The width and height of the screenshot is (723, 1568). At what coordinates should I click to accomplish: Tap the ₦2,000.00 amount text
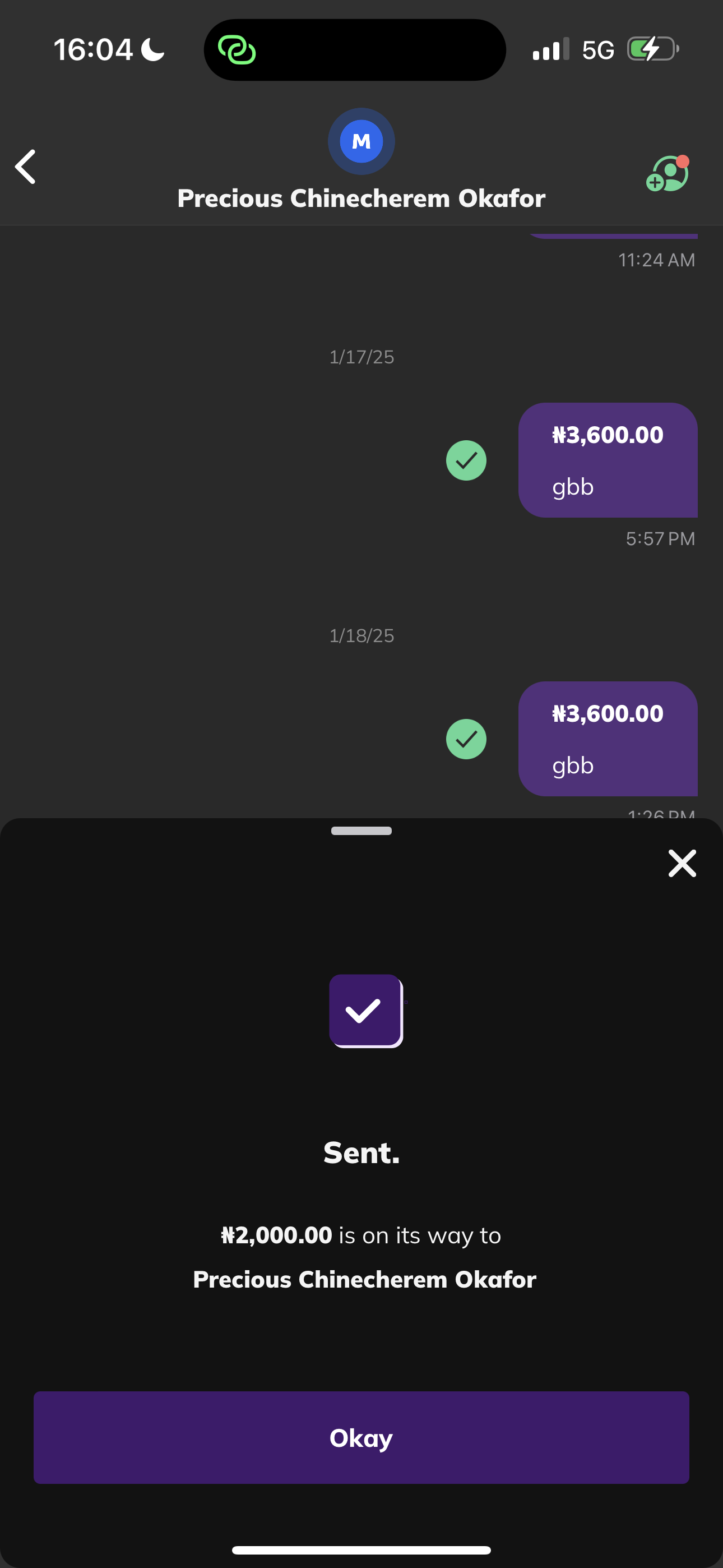pyautogui.click(x=277, y=1235)
